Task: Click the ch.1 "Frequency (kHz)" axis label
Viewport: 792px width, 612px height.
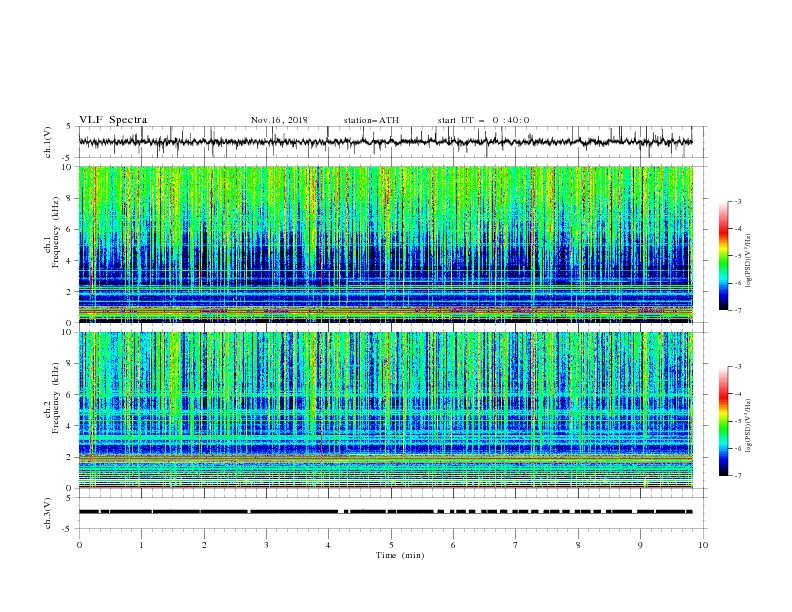Action: tap(56, 232)
